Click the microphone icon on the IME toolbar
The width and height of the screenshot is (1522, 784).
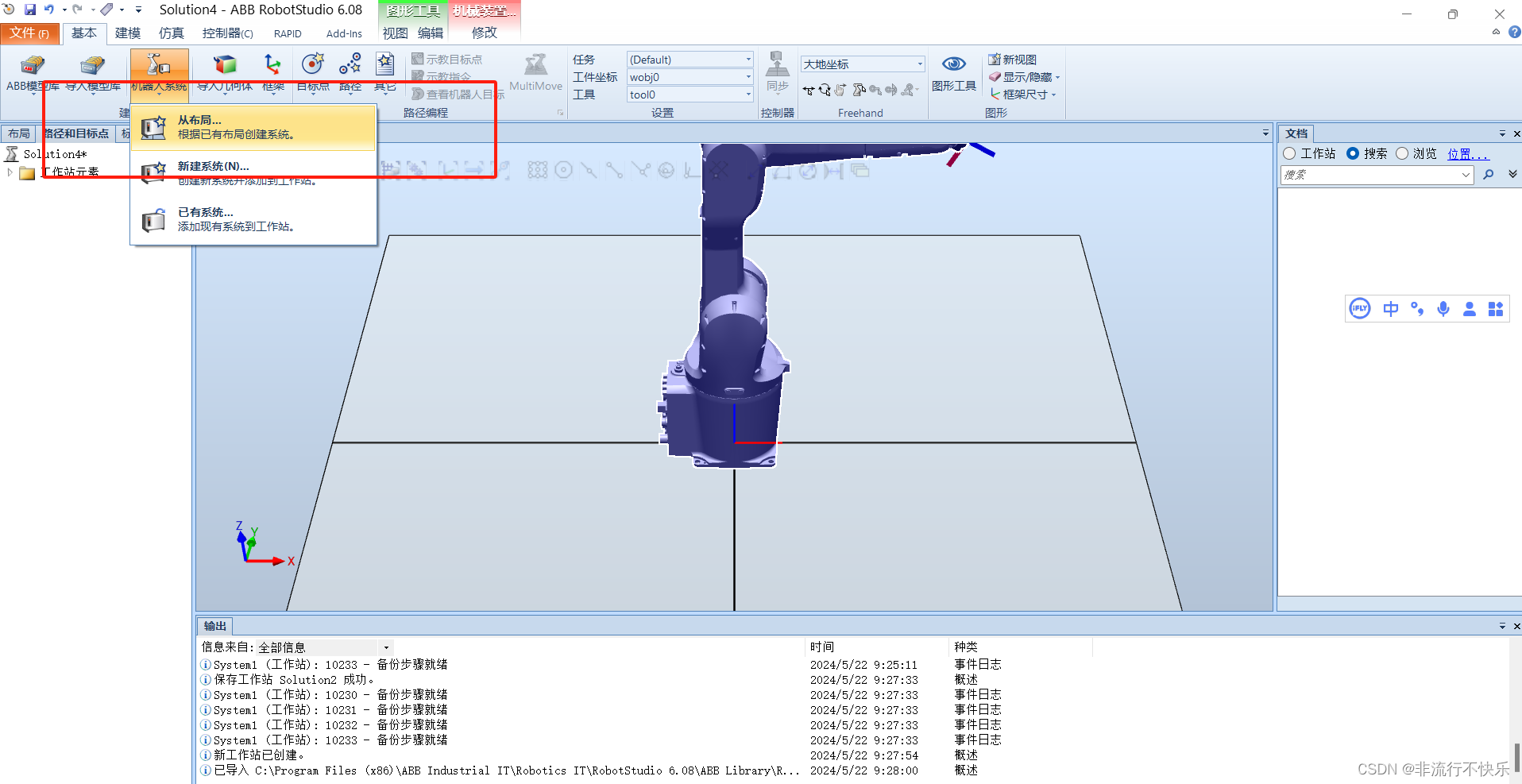tap(1443, 309)
